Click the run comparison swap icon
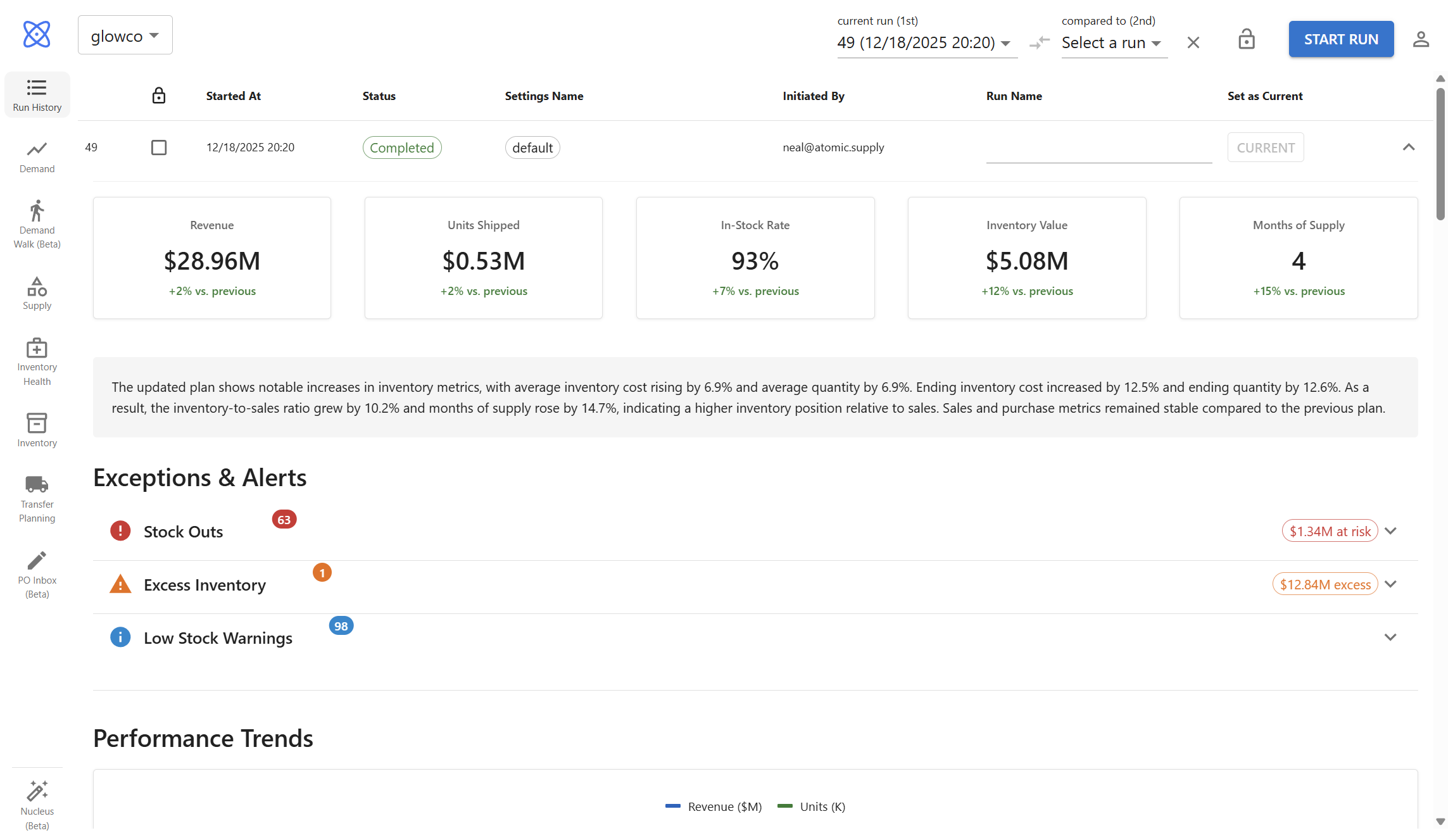The width and height of the screenshot is (1453, 840). [1039, 43]
